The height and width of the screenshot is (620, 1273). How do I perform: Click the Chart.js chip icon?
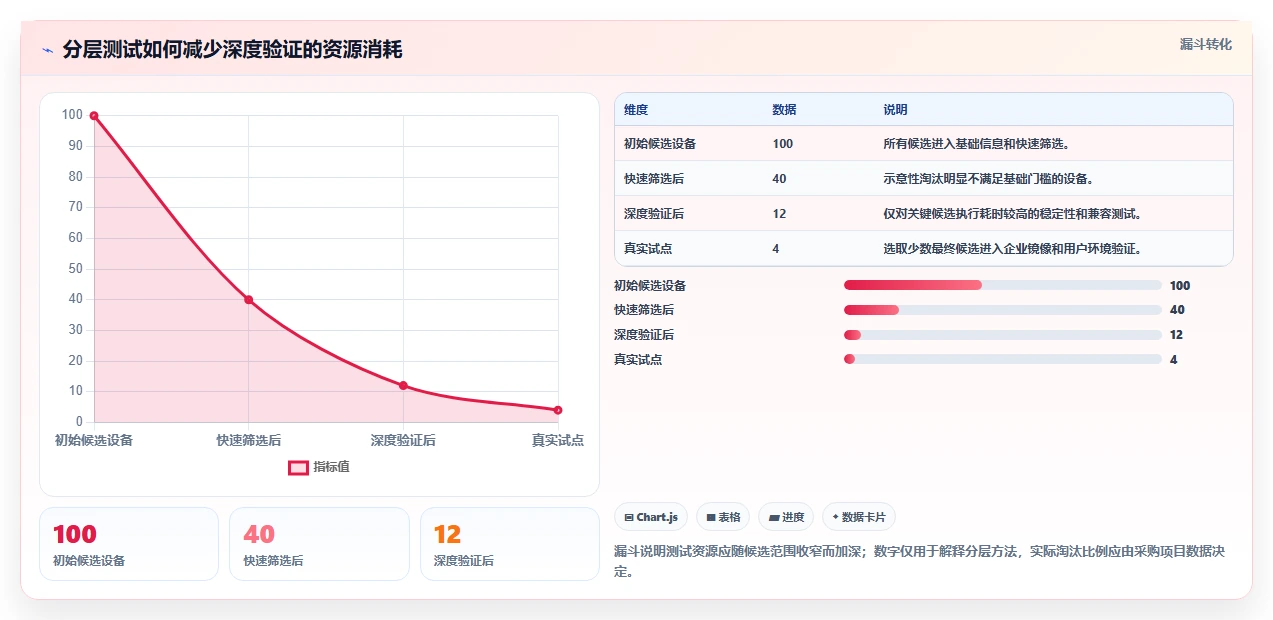click(628, 518)
